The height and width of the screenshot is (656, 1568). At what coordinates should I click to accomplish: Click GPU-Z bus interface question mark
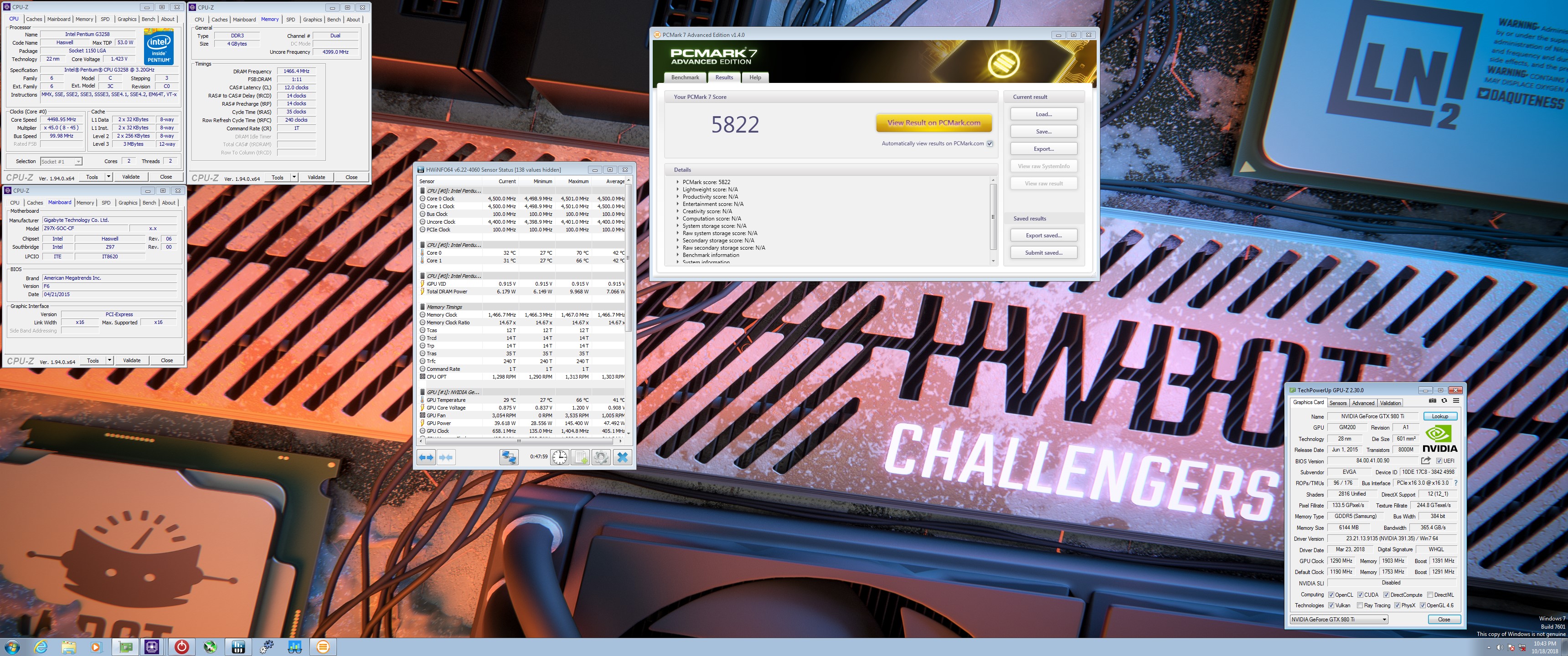coord(1455,483)
